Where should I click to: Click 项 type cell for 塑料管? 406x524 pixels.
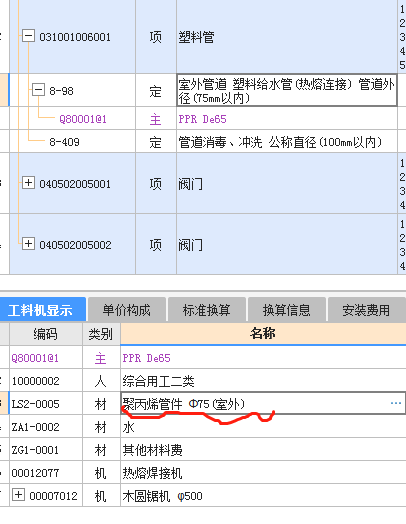(x=156, y=37)
